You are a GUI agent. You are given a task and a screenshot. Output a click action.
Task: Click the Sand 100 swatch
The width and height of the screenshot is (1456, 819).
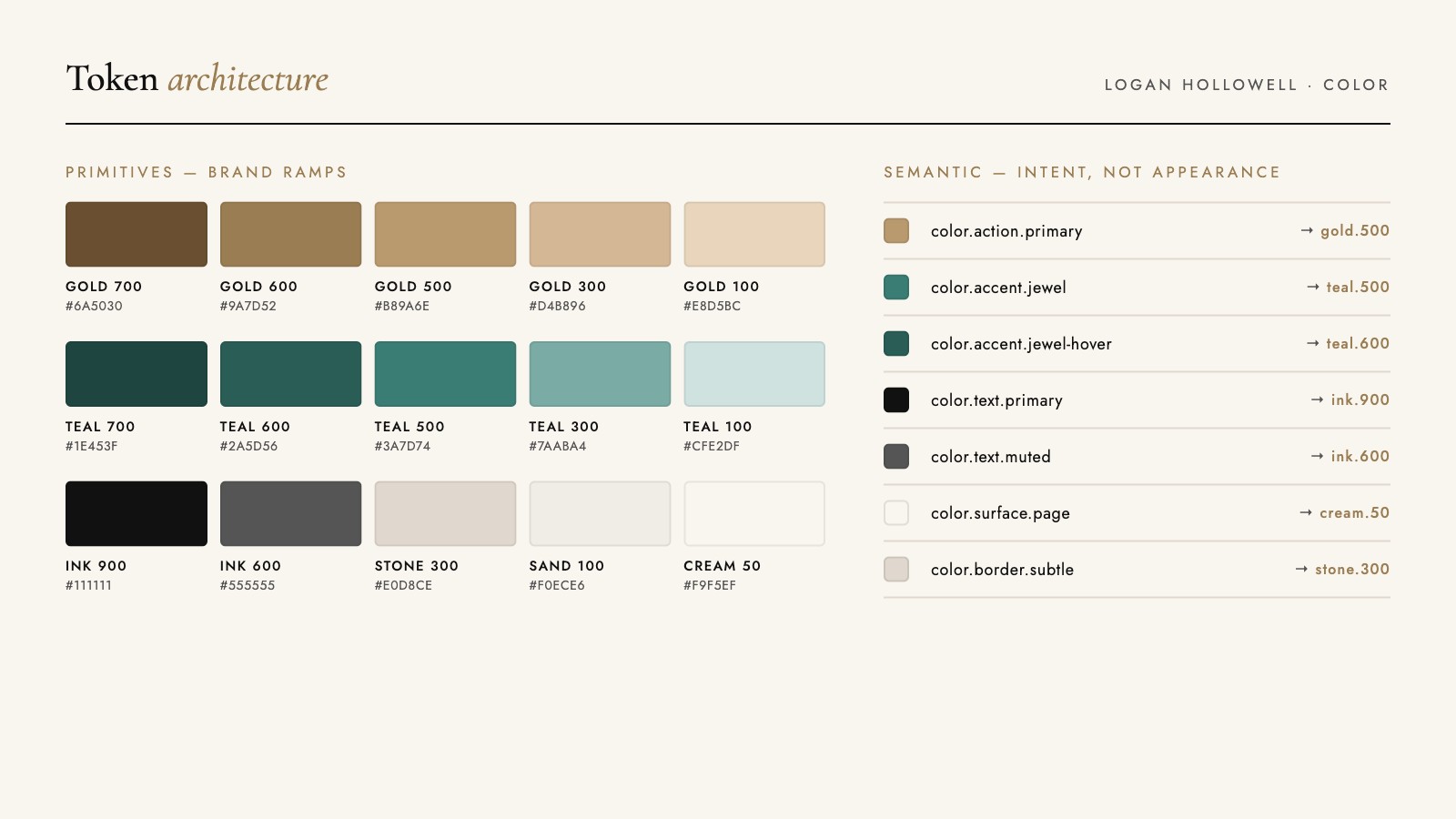tap(601, 514)
